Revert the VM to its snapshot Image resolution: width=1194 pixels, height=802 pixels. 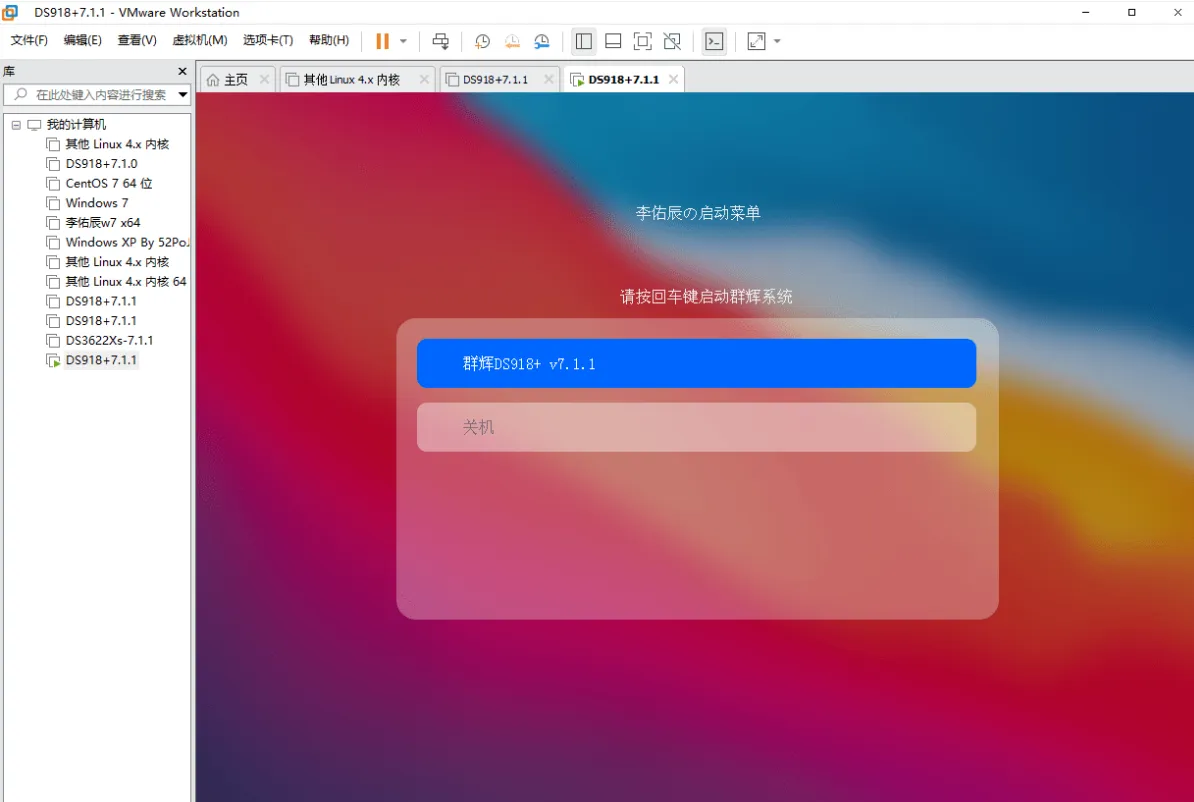pyautogui.click(x=512, y=41)
